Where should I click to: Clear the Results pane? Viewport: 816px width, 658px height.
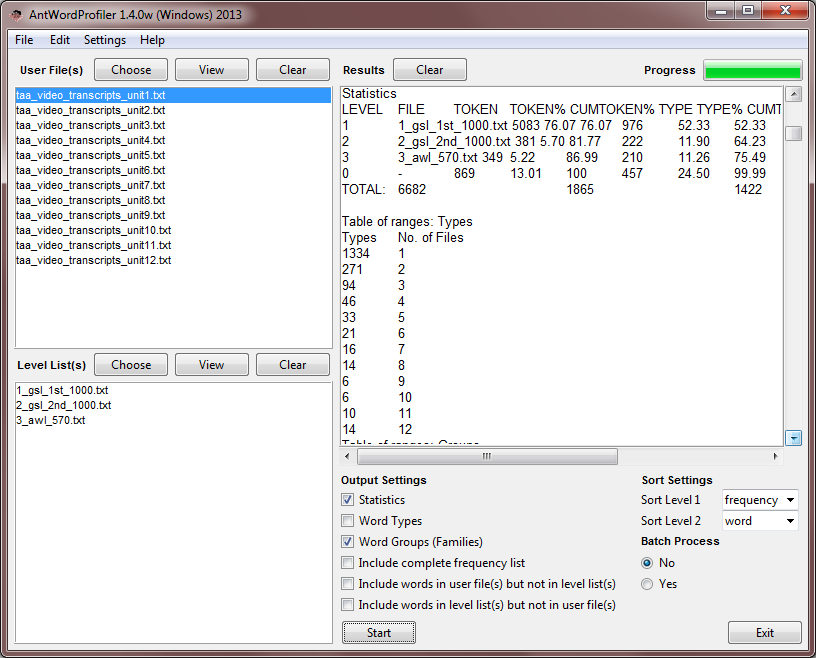(430, 70)
